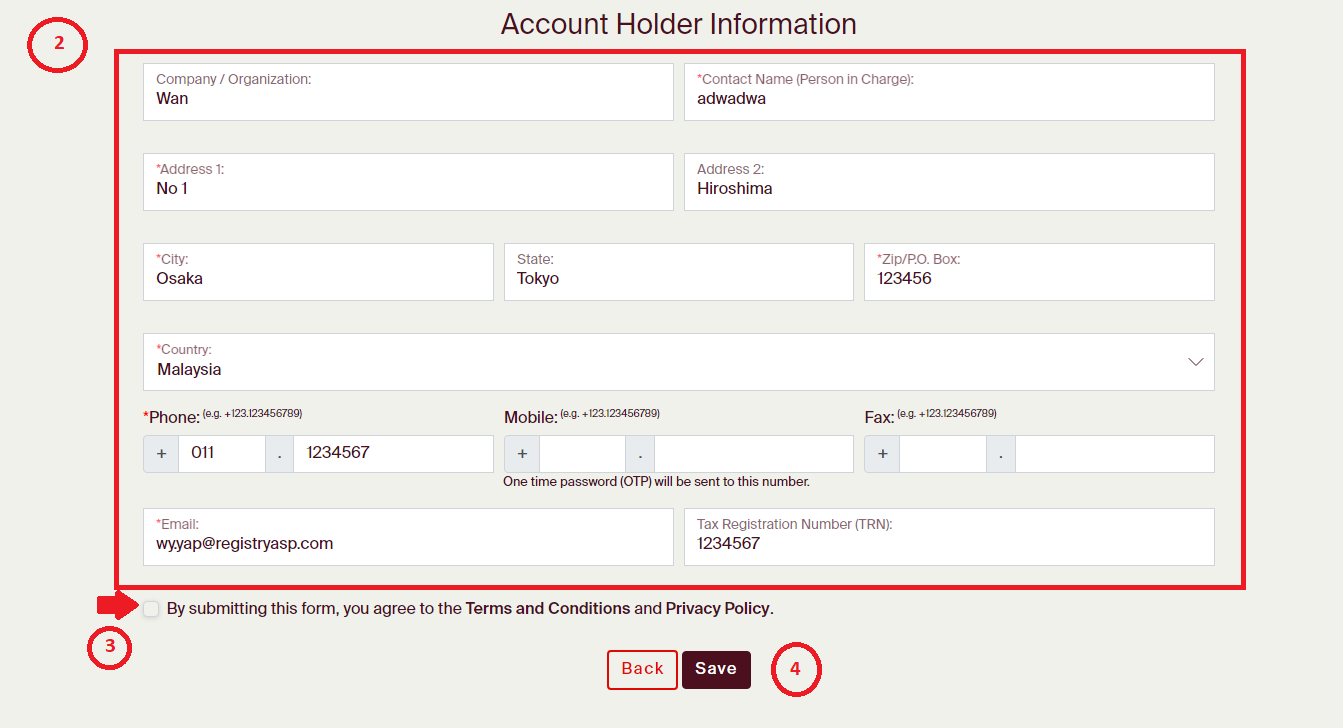
Task: Click the City field containing Osaka
Action: 318,272
